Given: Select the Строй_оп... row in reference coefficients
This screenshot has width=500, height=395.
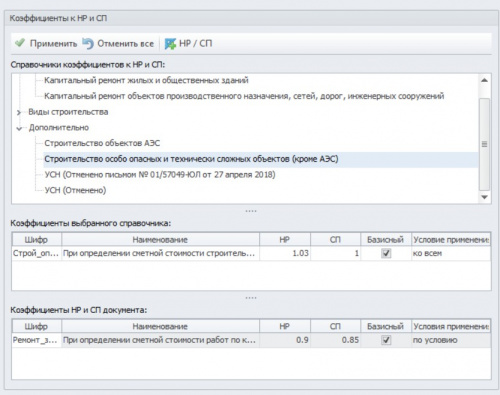Looking at the screenshot, I should [251, 253].
